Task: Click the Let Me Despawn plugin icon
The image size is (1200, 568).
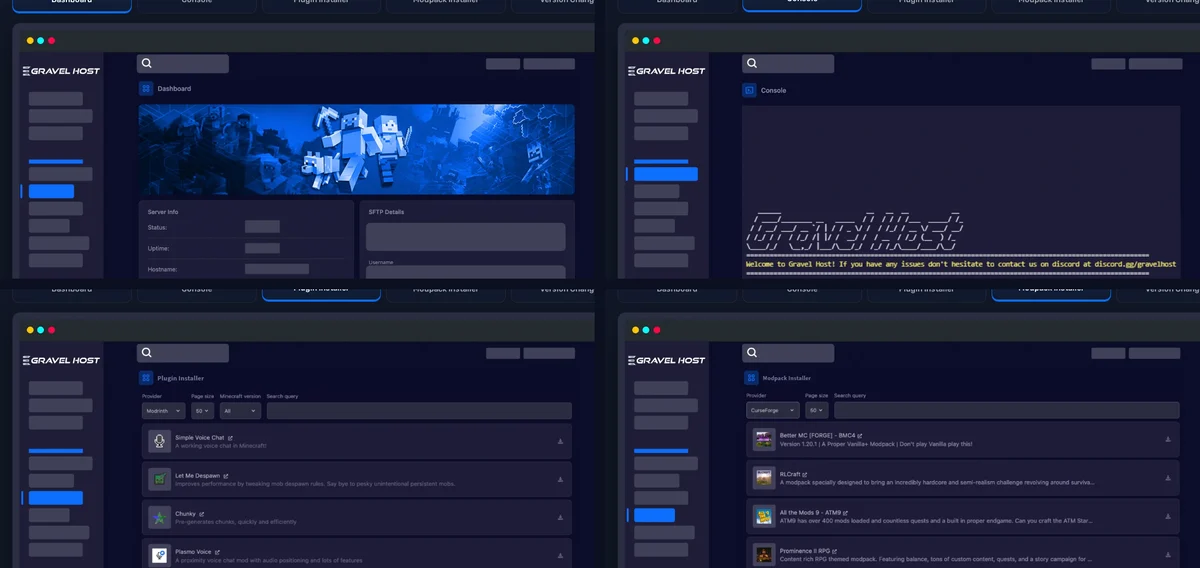Action: pyautogui.click(x=158, y=479)
